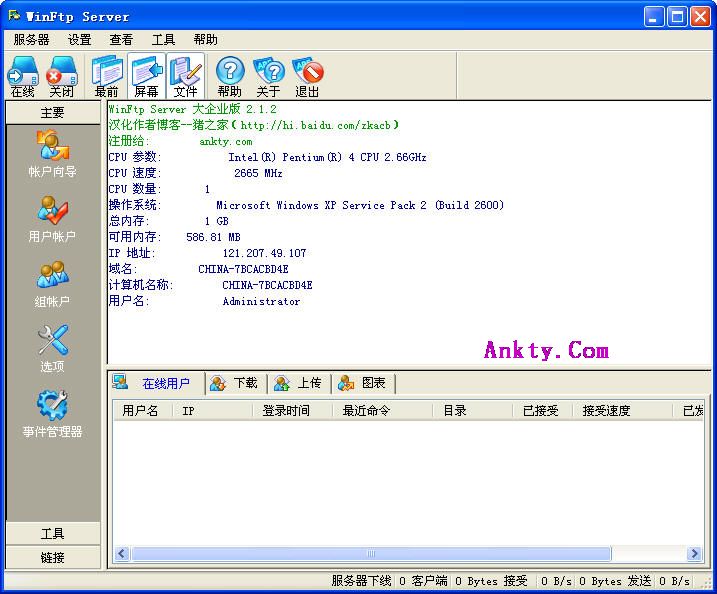This screenshot has height=594, width=717.
Task: Minimize the WinFtp Server window
Action: pyautogui.click(x=654, y=17)
